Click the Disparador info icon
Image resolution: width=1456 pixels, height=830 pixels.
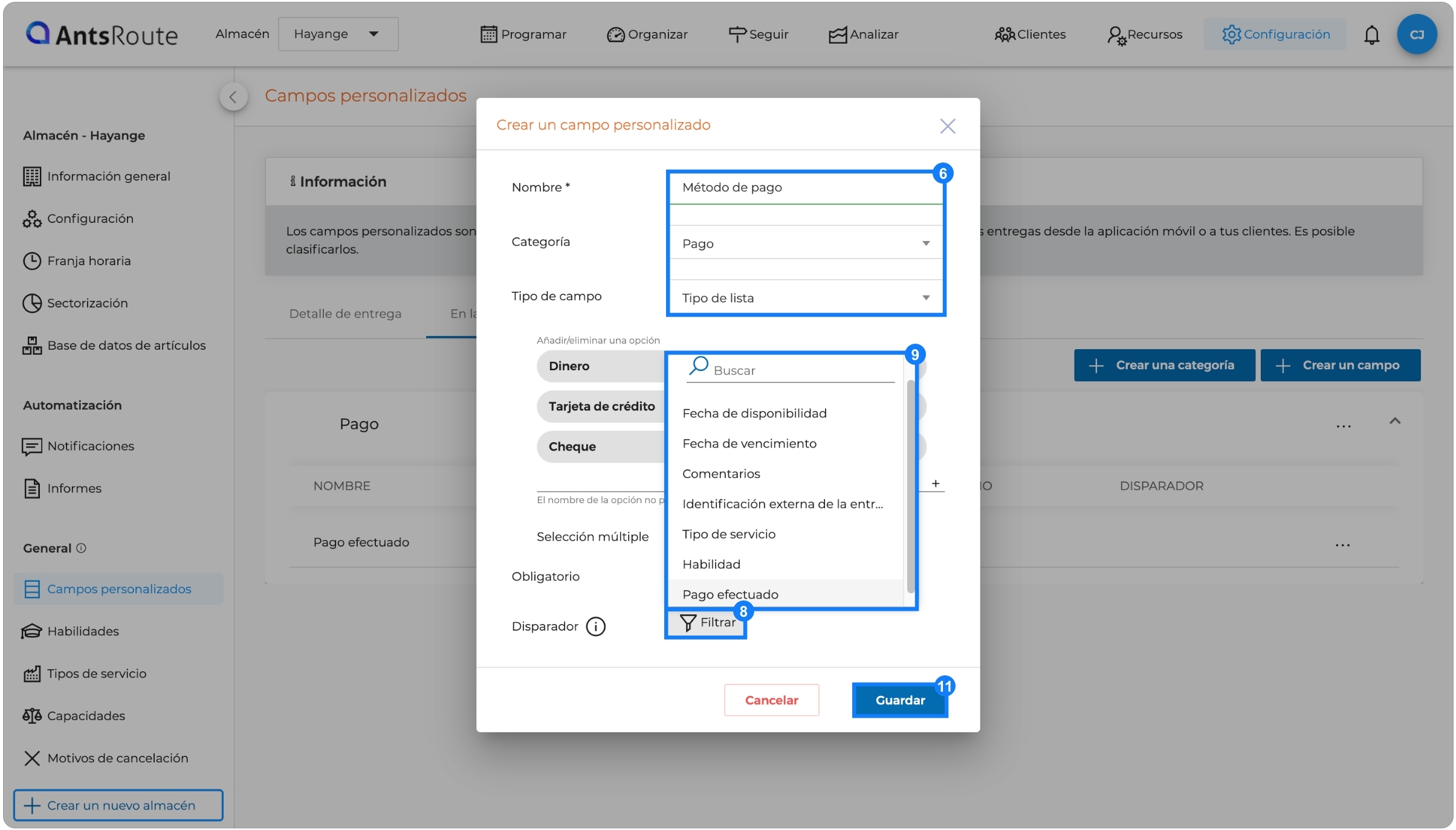tap(595, 627)
